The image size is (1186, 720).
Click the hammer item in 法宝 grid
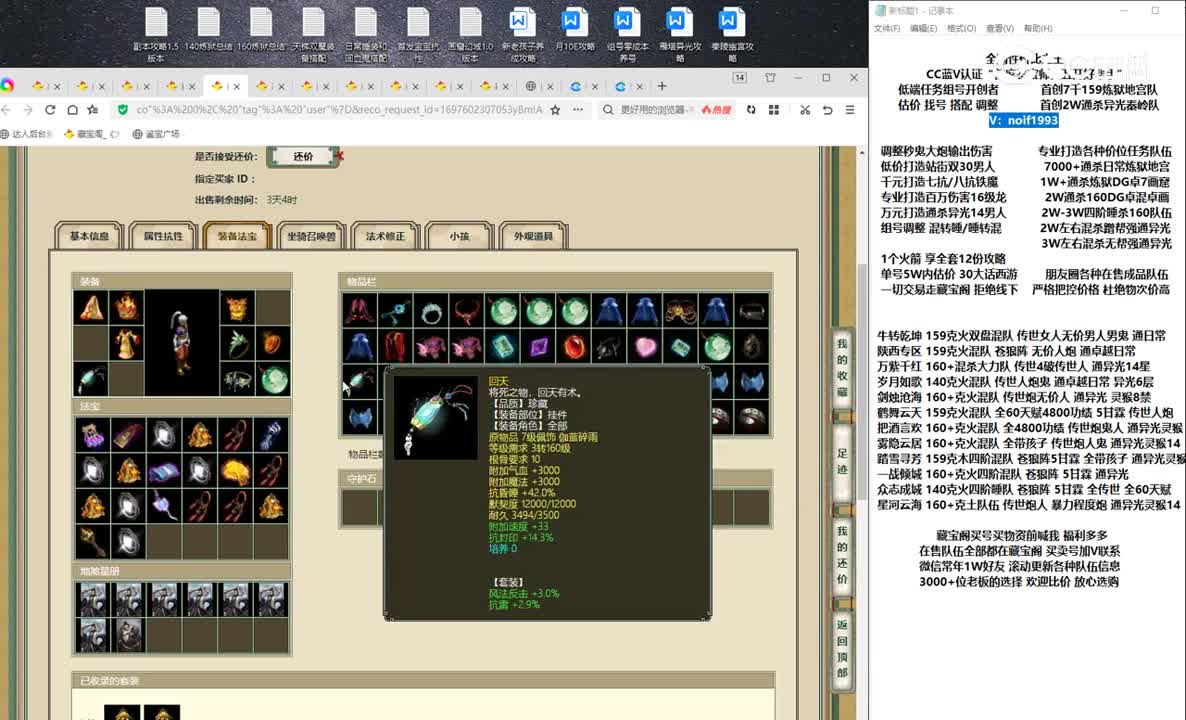92,541
